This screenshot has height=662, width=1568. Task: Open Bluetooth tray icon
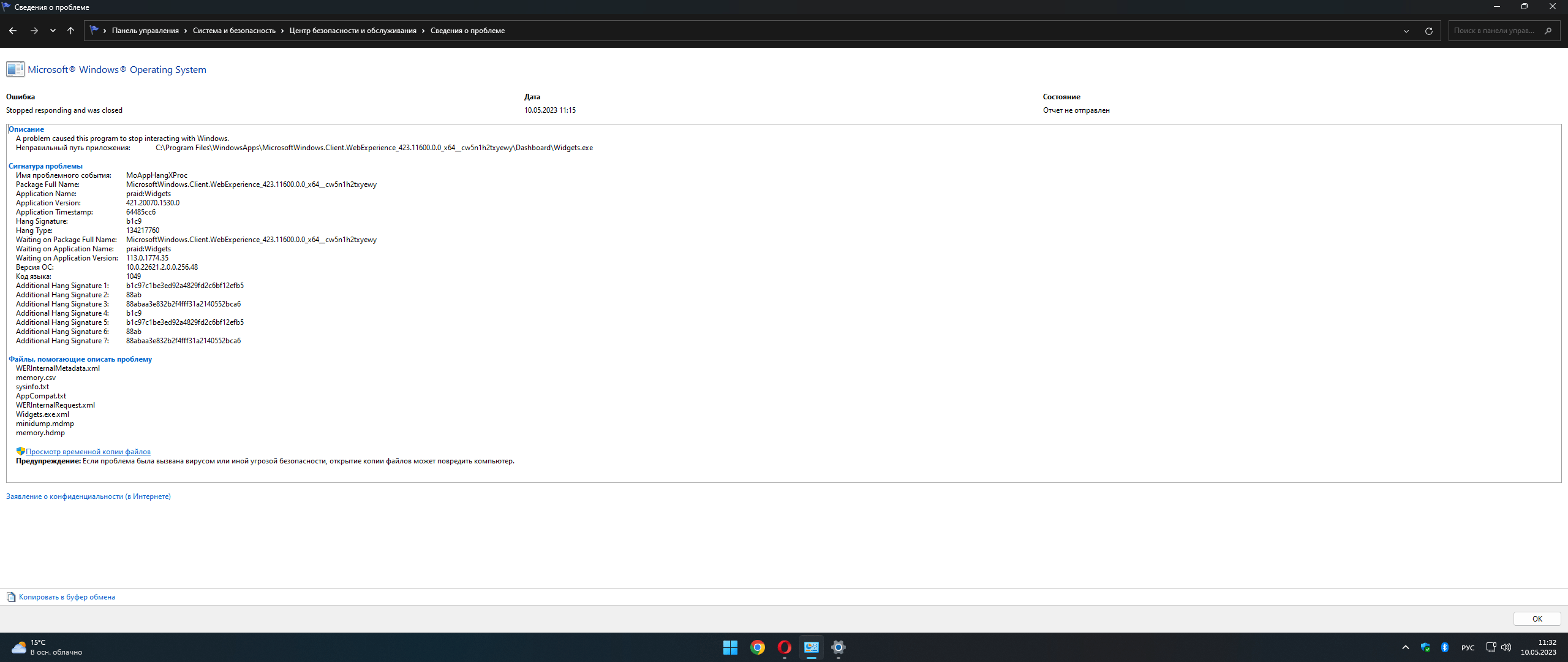point(1445,647)
